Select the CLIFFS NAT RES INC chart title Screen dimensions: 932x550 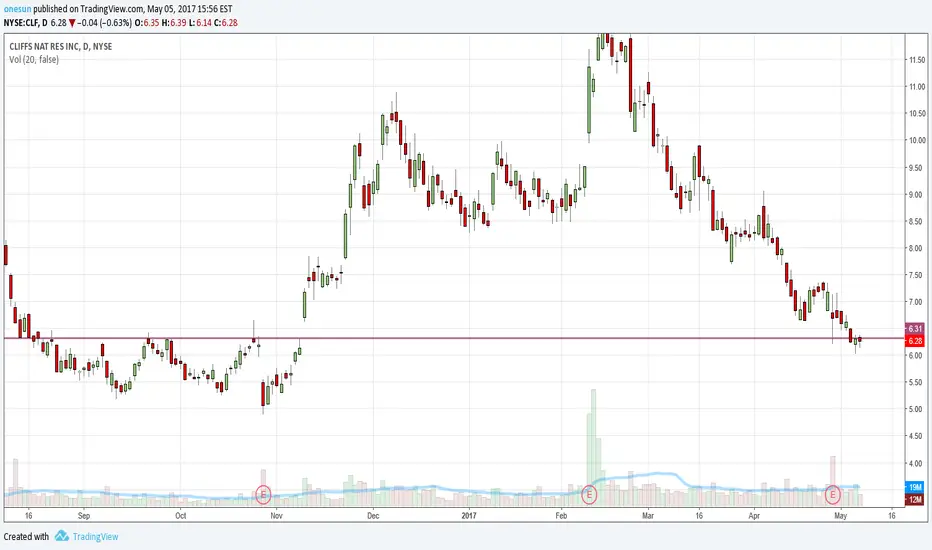click(61, 46)
